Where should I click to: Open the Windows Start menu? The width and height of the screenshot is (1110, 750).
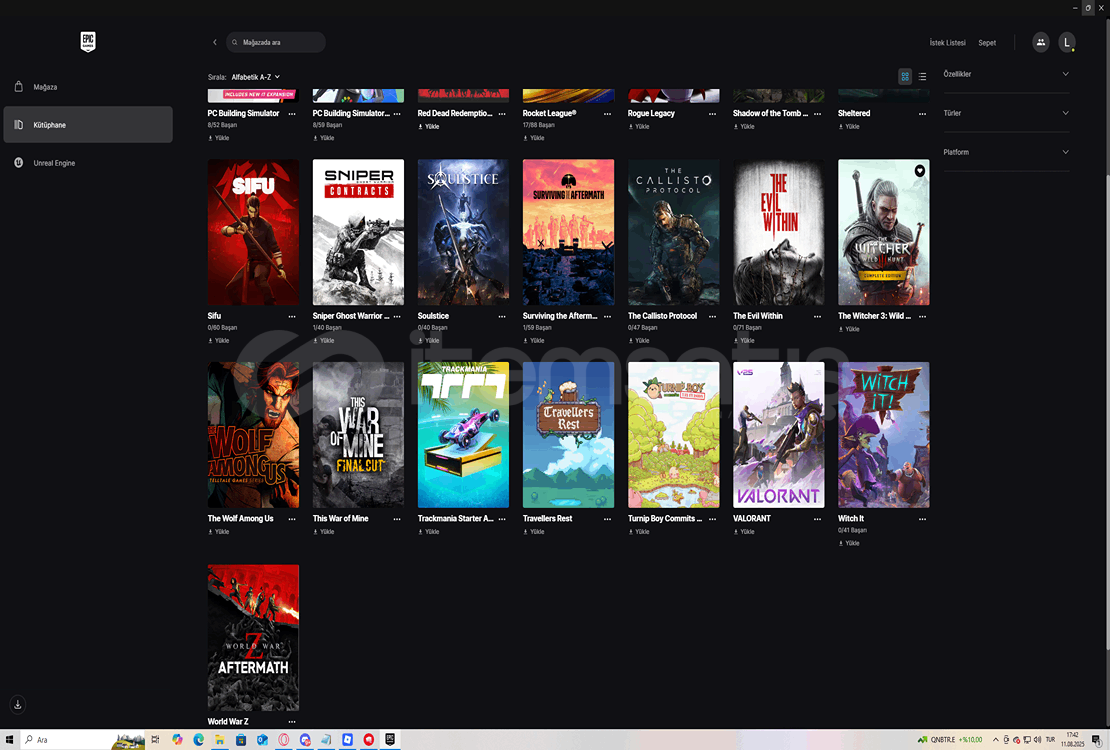point(9,739)
